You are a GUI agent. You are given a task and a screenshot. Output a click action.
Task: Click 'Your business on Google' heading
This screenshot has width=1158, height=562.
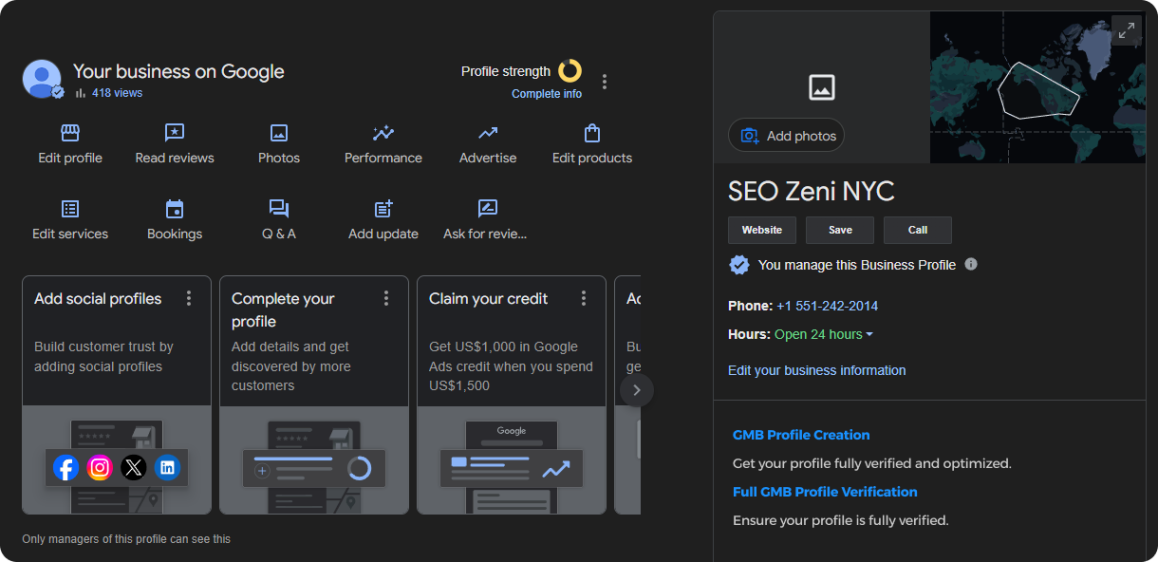point(179,72)
